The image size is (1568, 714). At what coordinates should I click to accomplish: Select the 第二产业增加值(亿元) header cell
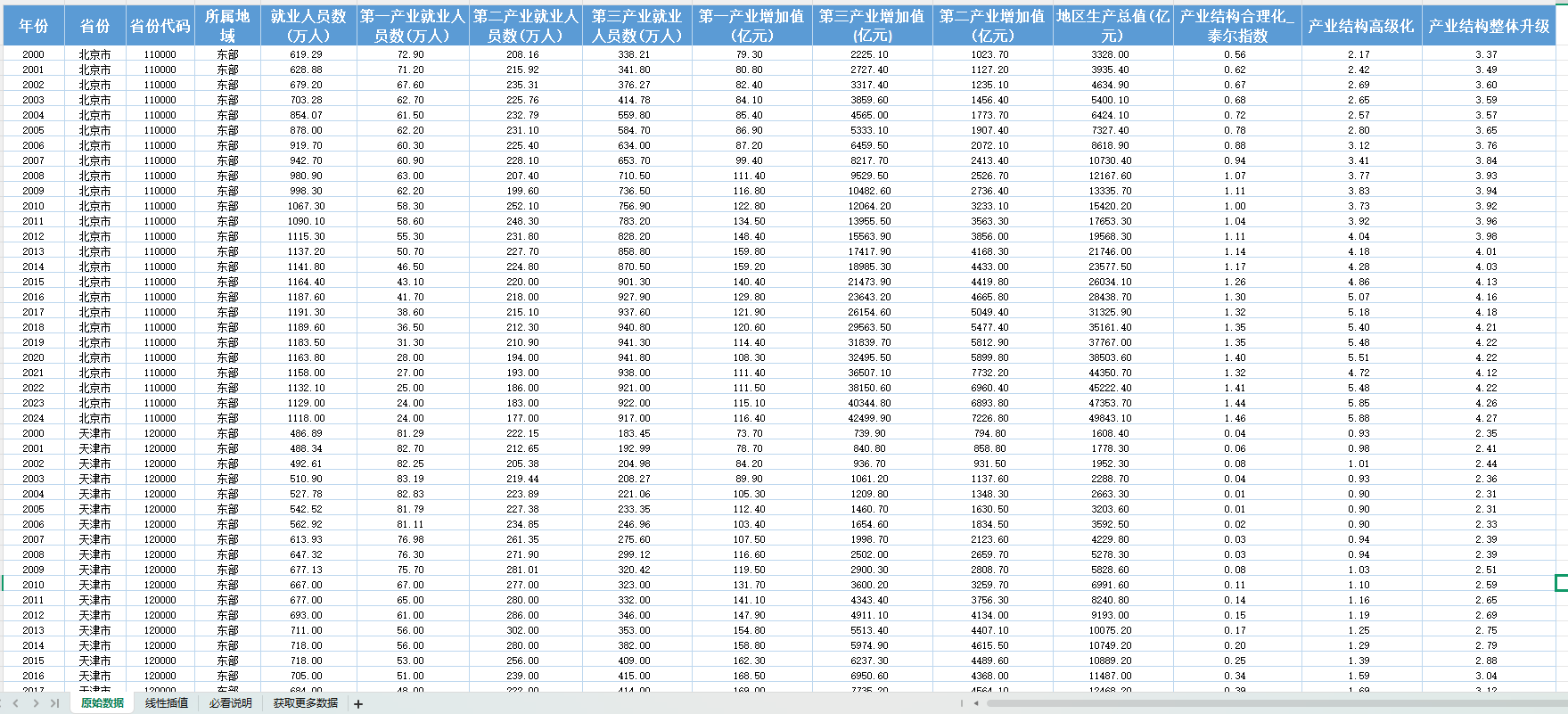pyautogui.click(x=992, y=26)
